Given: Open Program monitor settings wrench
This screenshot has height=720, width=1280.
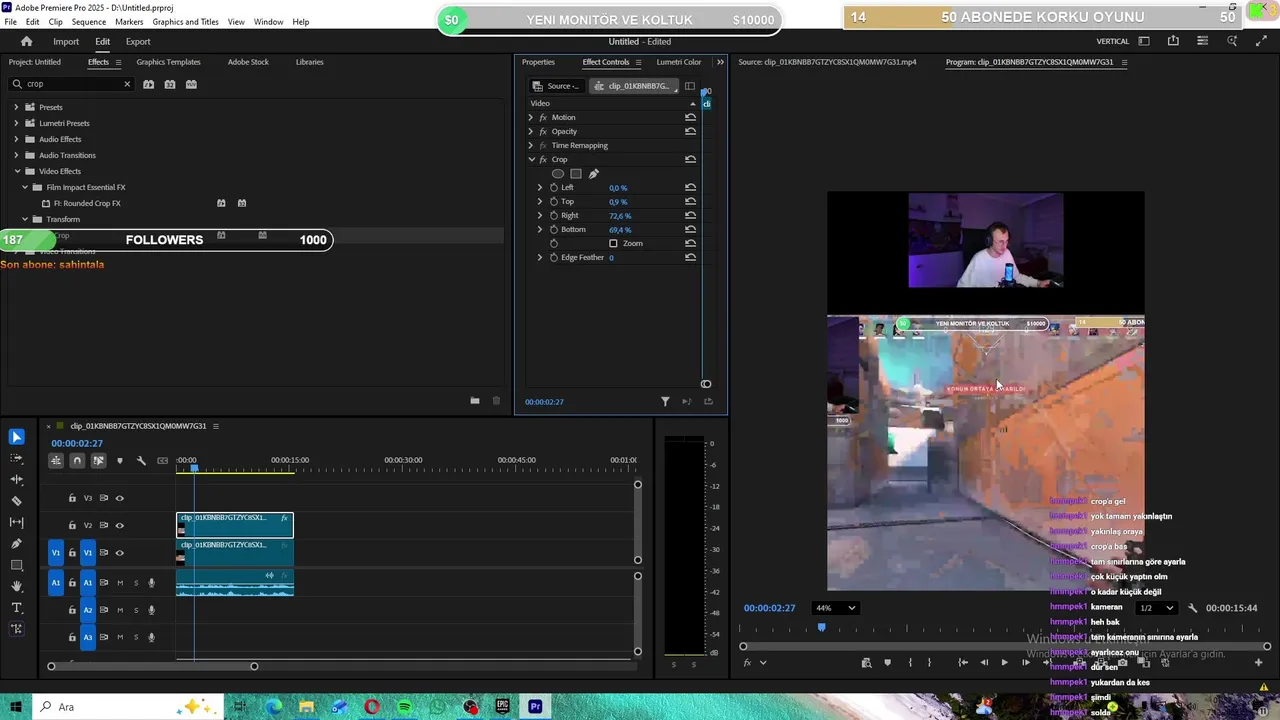Looking at the screenshot, I should (x=1192, y=608).
